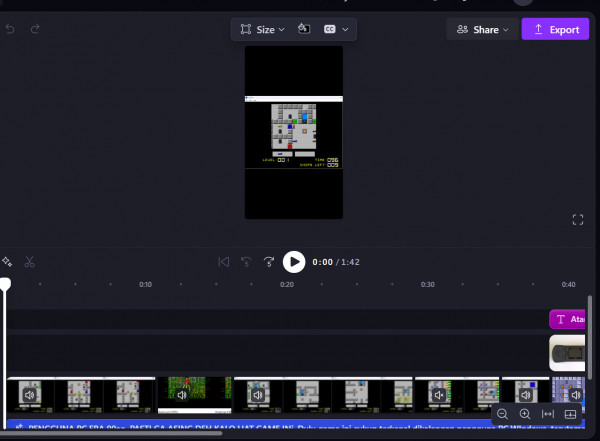
Task: Mute the first video clip's audio
Action: pos(30,395)
